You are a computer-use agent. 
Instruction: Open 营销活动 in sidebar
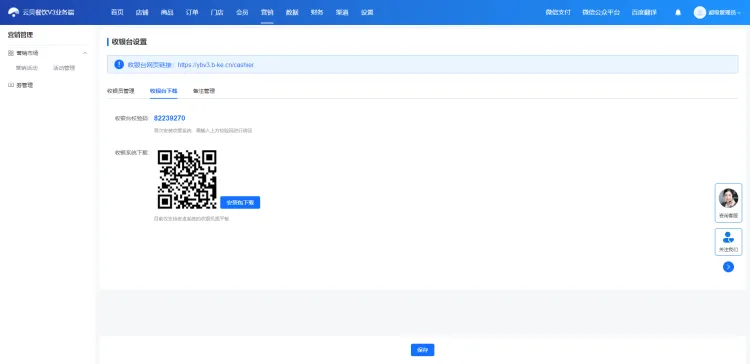click(27, 68)
